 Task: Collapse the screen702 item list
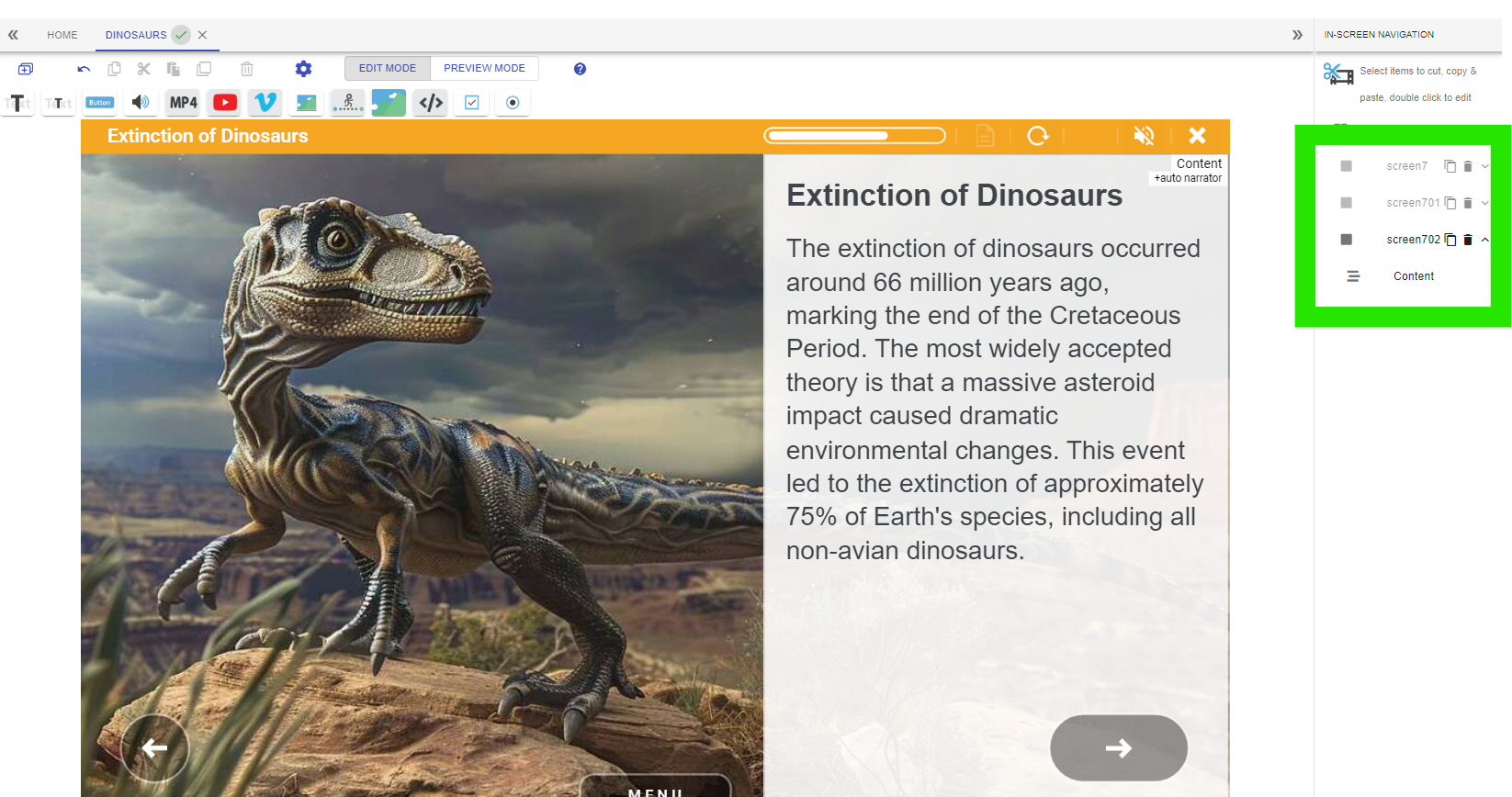click(1484, 240)
